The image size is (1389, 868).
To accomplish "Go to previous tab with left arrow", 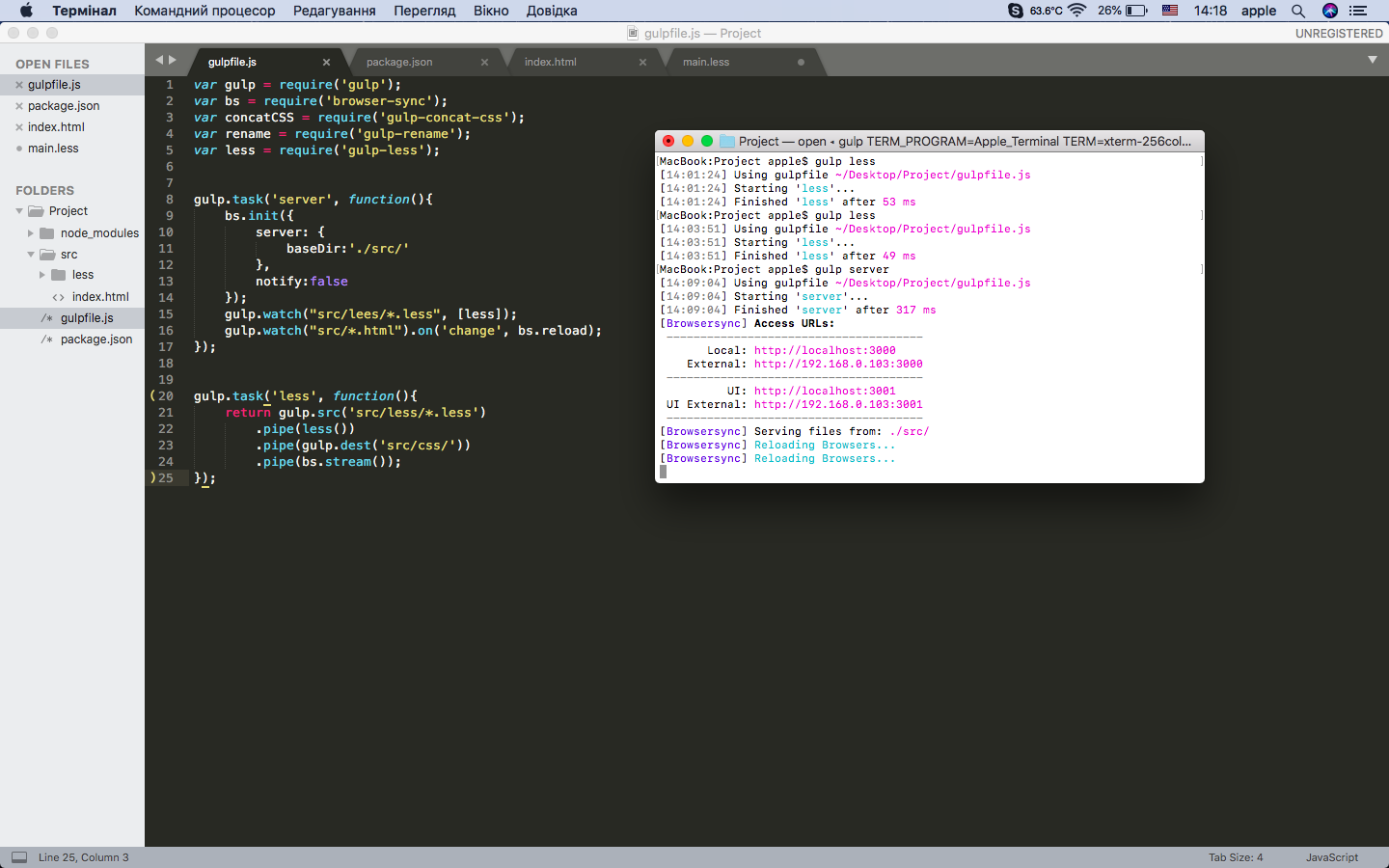I will (159, 60).
